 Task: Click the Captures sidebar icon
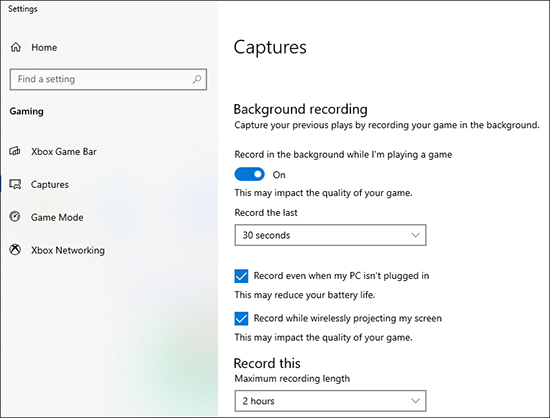tap(15, 184)
